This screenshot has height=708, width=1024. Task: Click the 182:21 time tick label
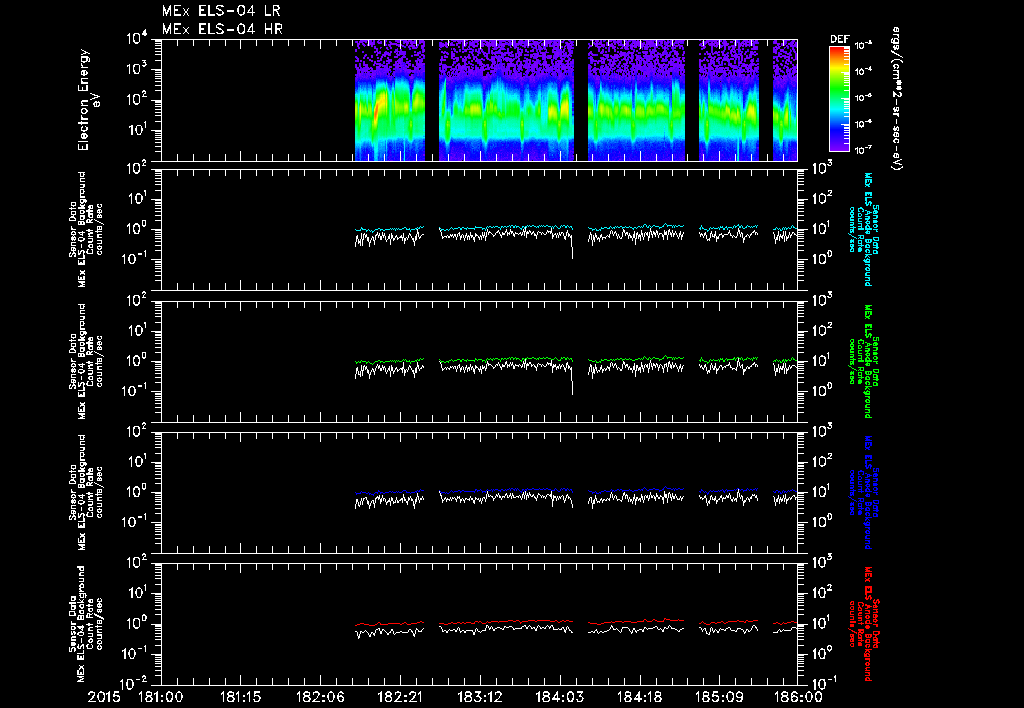400,696
